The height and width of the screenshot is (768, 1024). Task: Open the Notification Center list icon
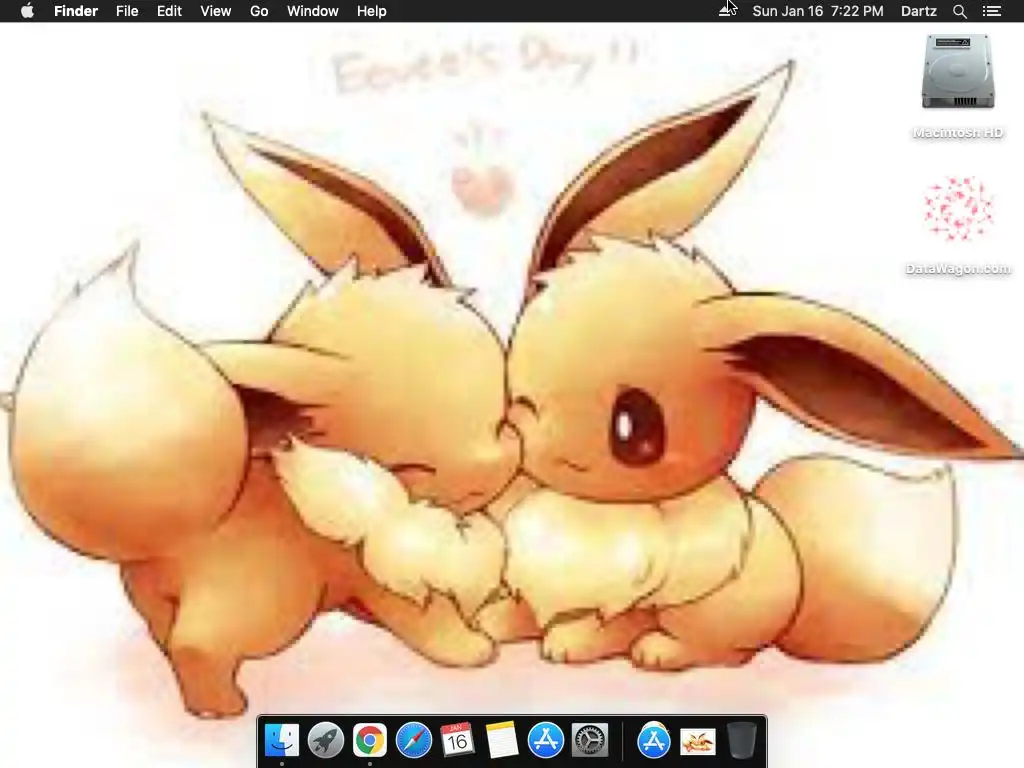tap(991, 11)
